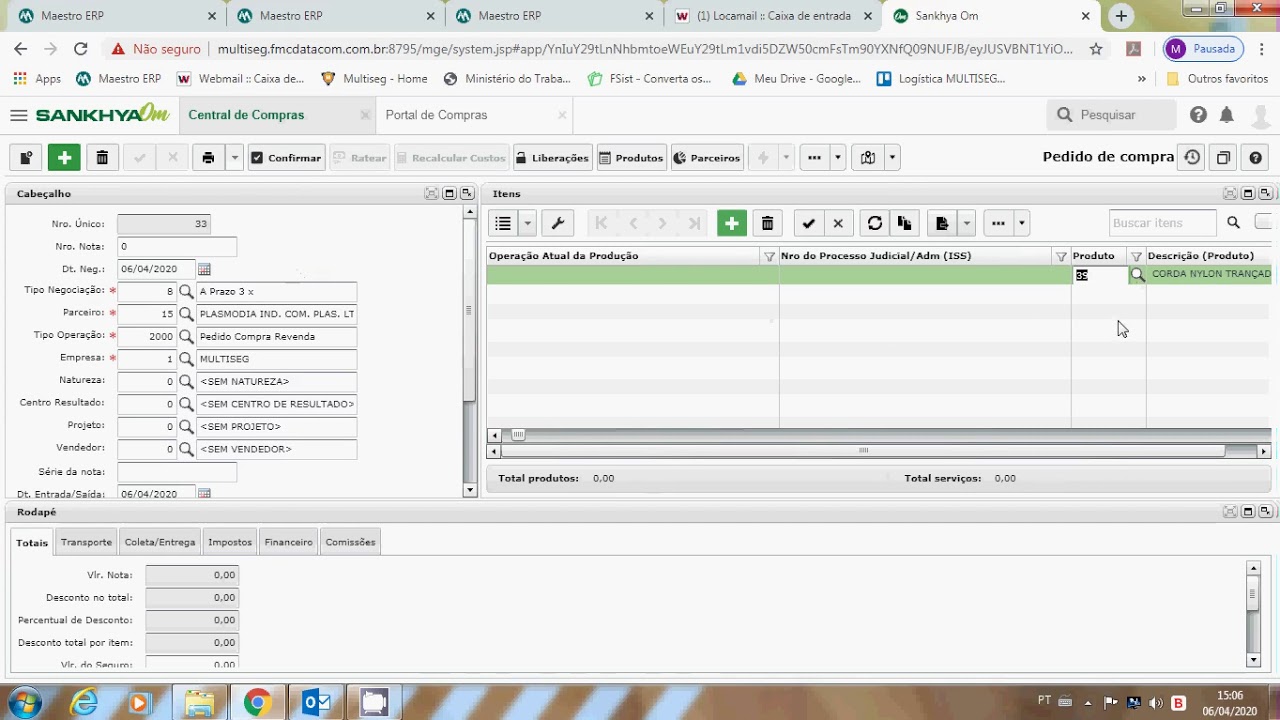Select the Impostos footer tab

coord(230,542)
